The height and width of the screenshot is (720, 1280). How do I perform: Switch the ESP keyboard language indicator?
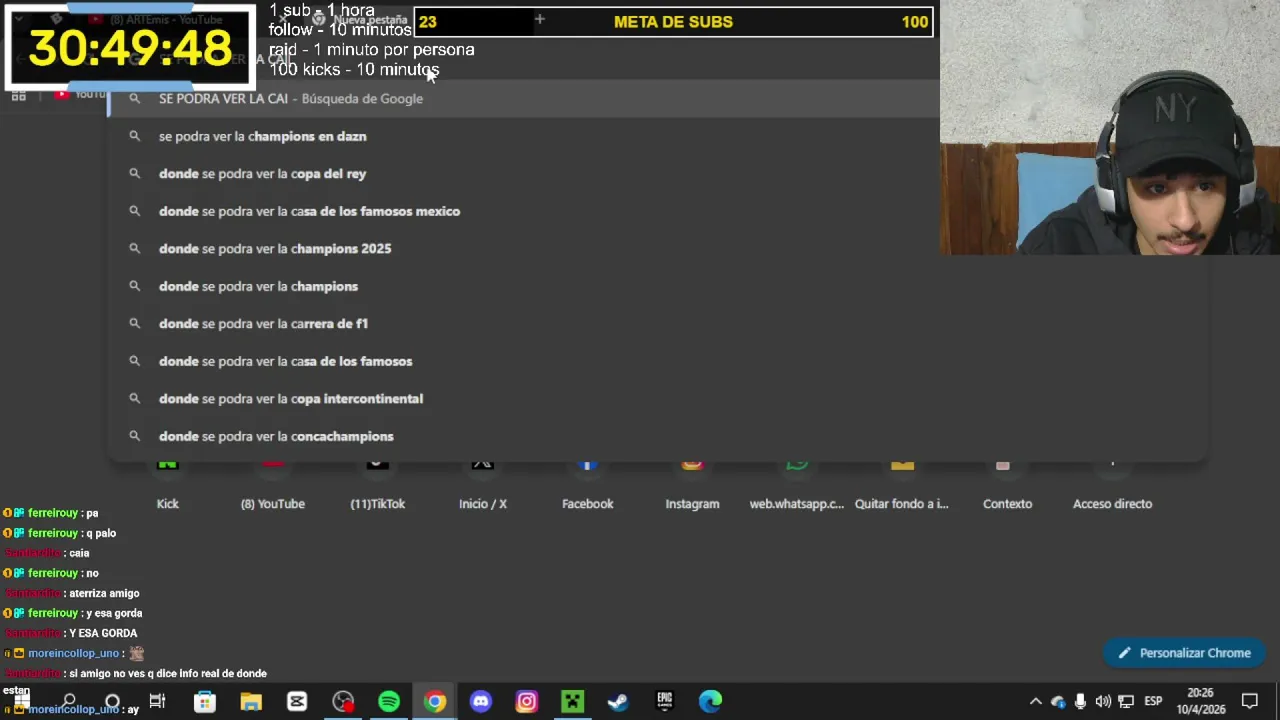(x=1153, y=701)
